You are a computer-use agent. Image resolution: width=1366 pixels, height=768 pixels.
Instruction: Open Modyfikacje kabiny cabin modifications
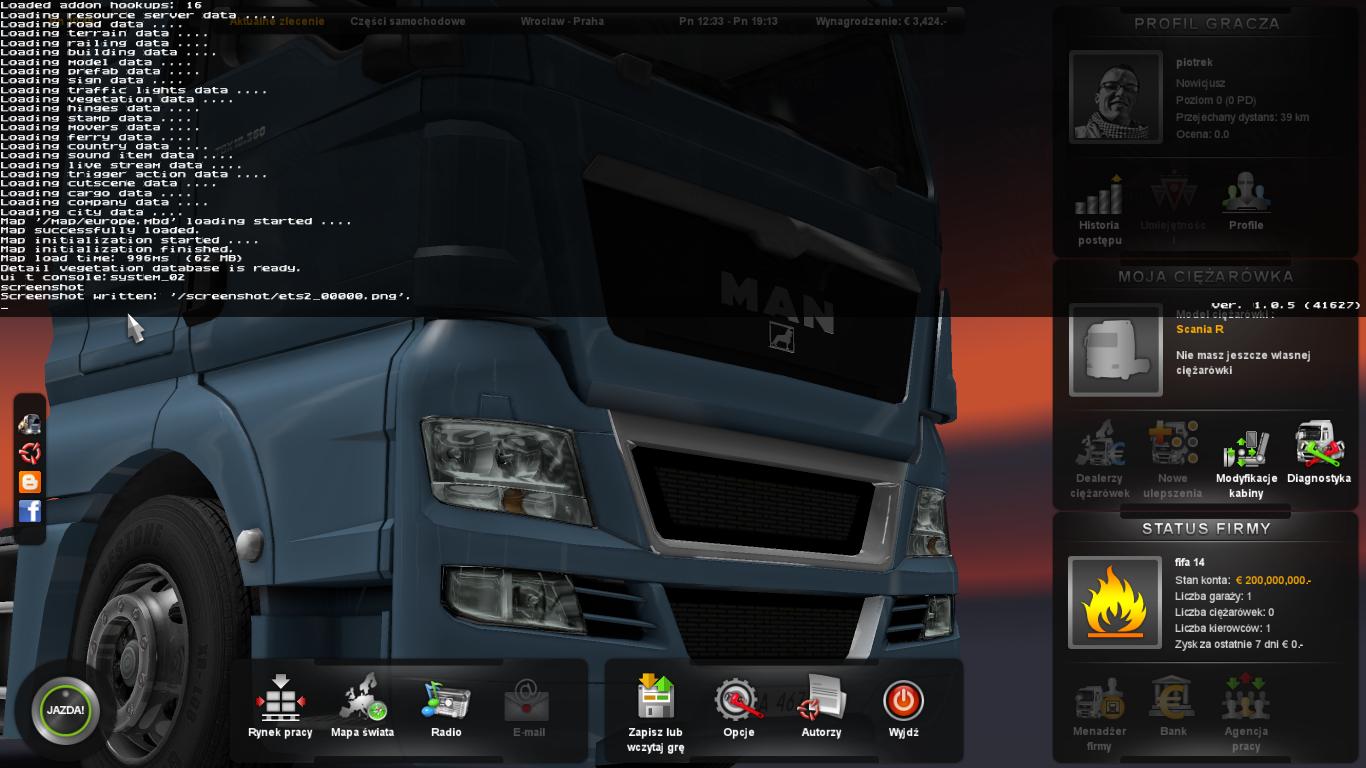[x=1246, y=461]
